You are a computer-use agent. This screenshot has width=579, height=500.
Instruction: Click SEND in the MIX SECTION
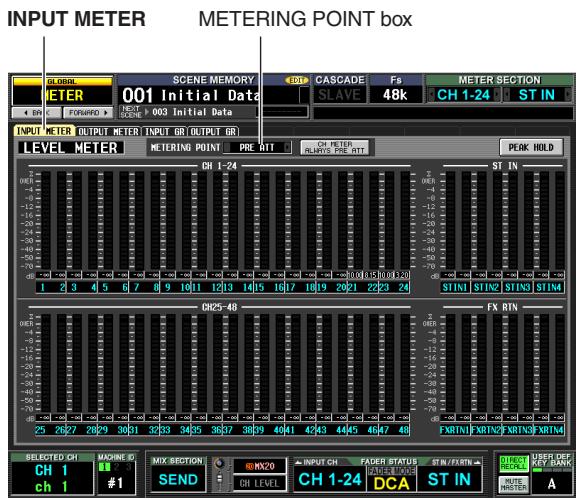tap(178, 479)
